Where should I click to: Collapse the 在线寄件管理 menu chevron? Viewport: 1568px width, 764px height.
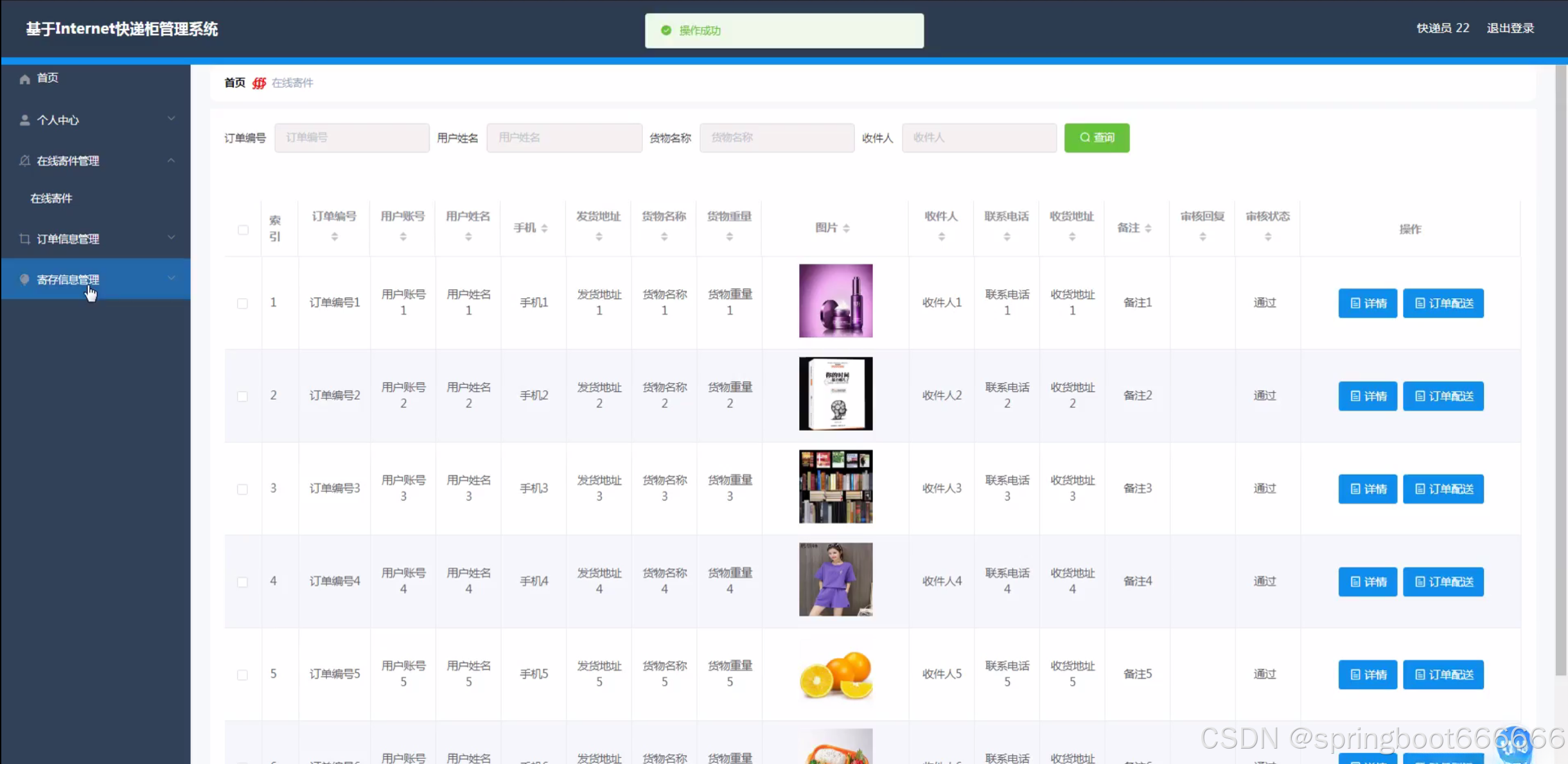171,160
